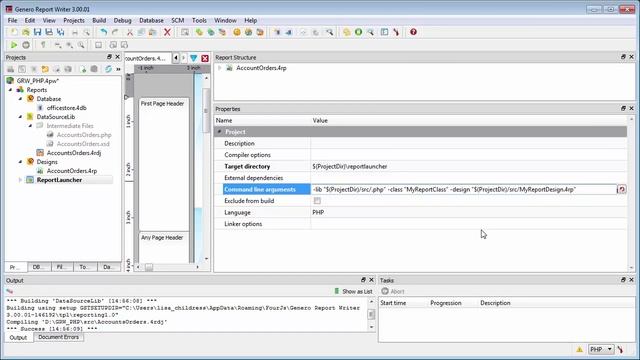The width and height of the screenshot is (640, 360).
Task: Collapse the Designs tree node
Action: click(20, 162)
